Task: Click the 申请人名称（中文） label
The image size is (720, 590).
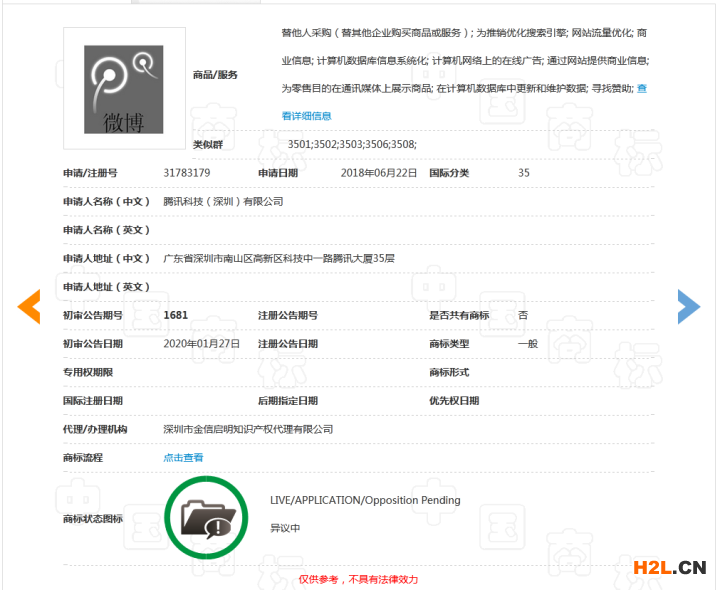Action: click(107, 202)
